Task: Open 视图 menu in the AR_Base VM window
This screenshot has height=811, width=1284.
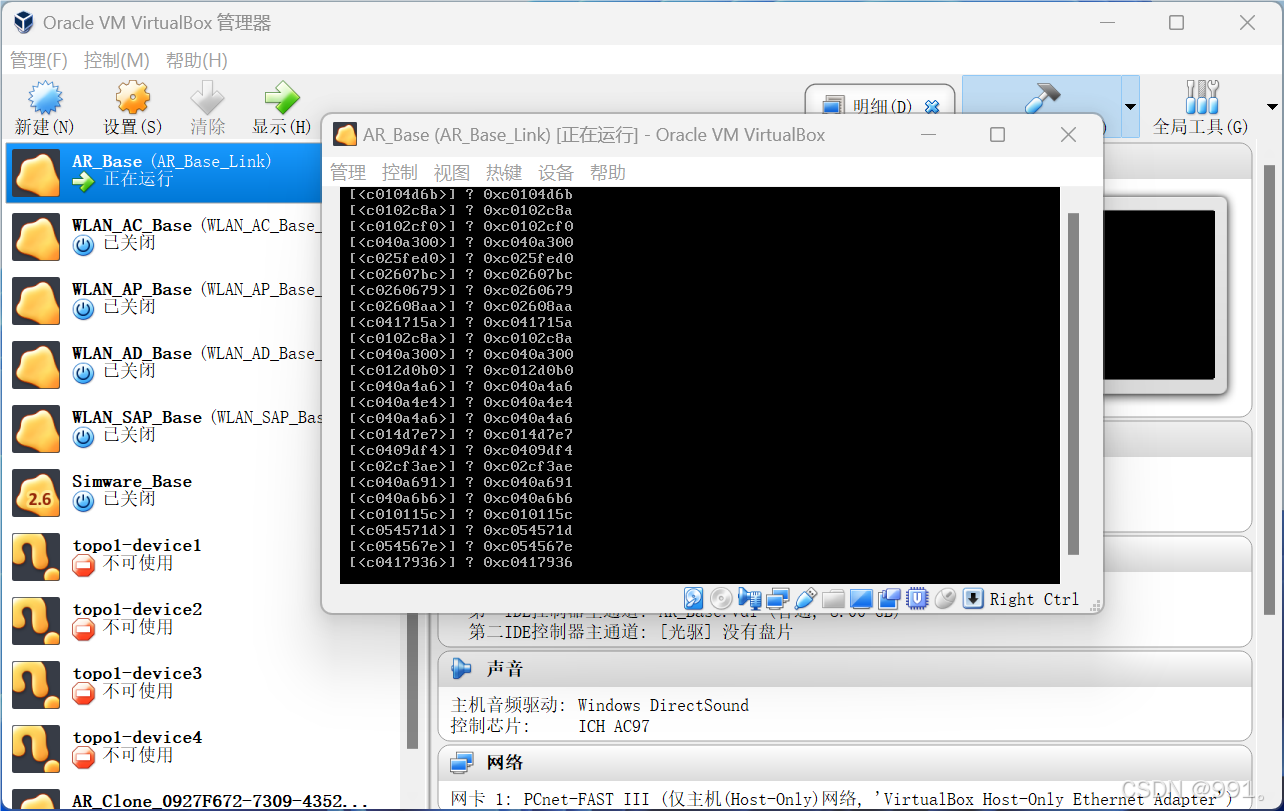Action: [x=452, y=172]
